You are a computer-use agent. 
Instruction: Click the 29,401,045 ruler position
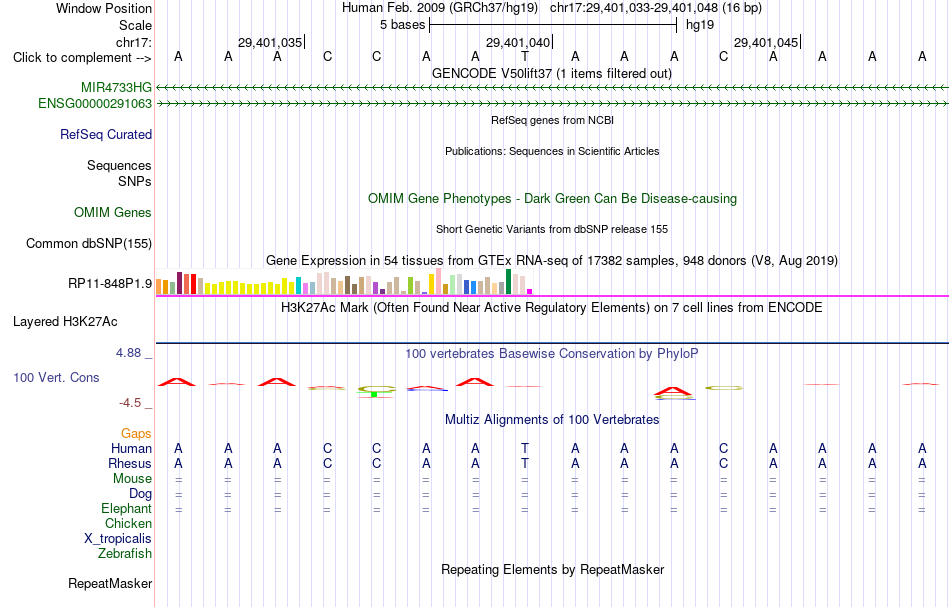coord(766,42)
